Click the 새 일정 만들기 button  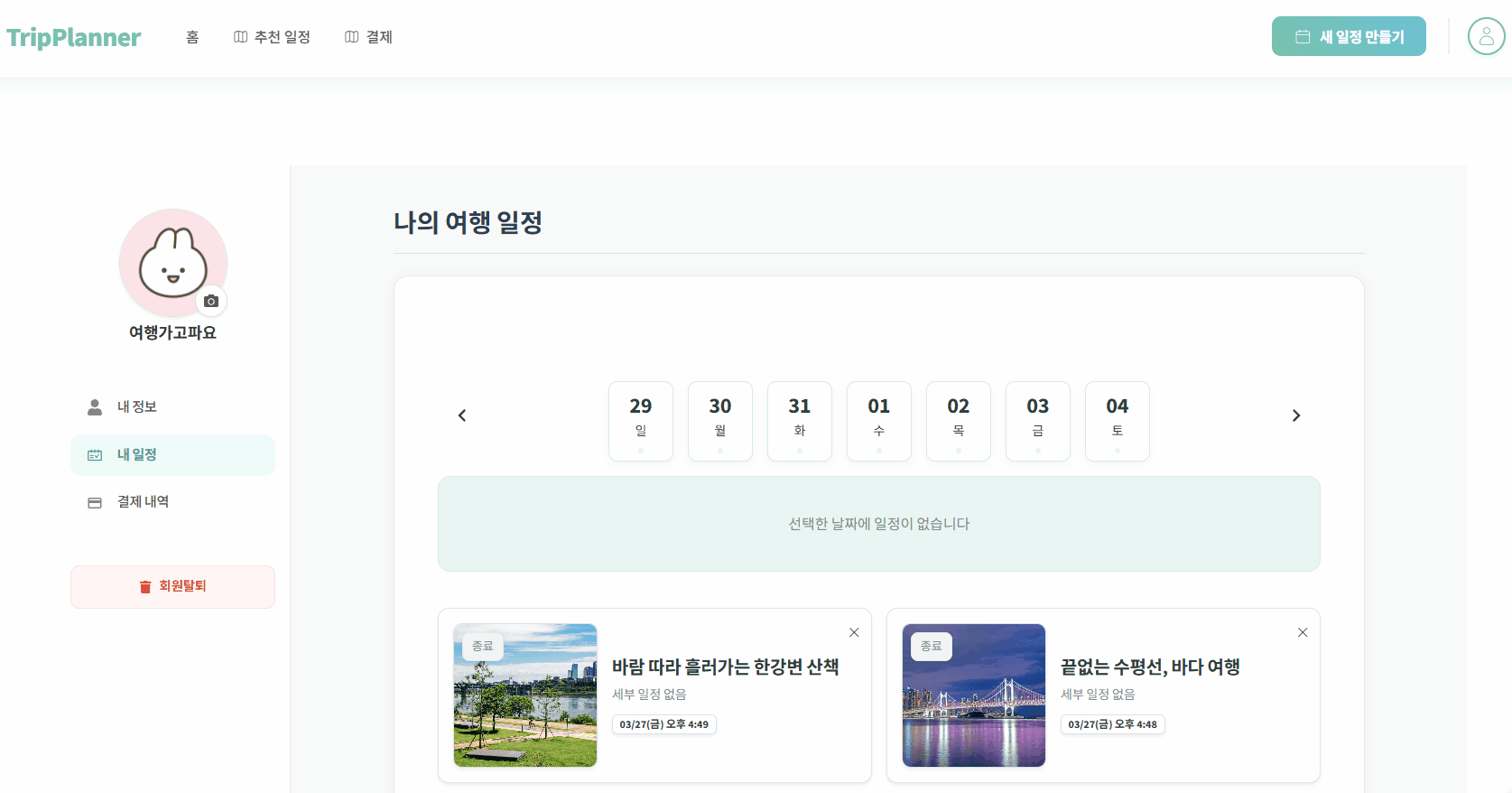[x=1349, y=37]
